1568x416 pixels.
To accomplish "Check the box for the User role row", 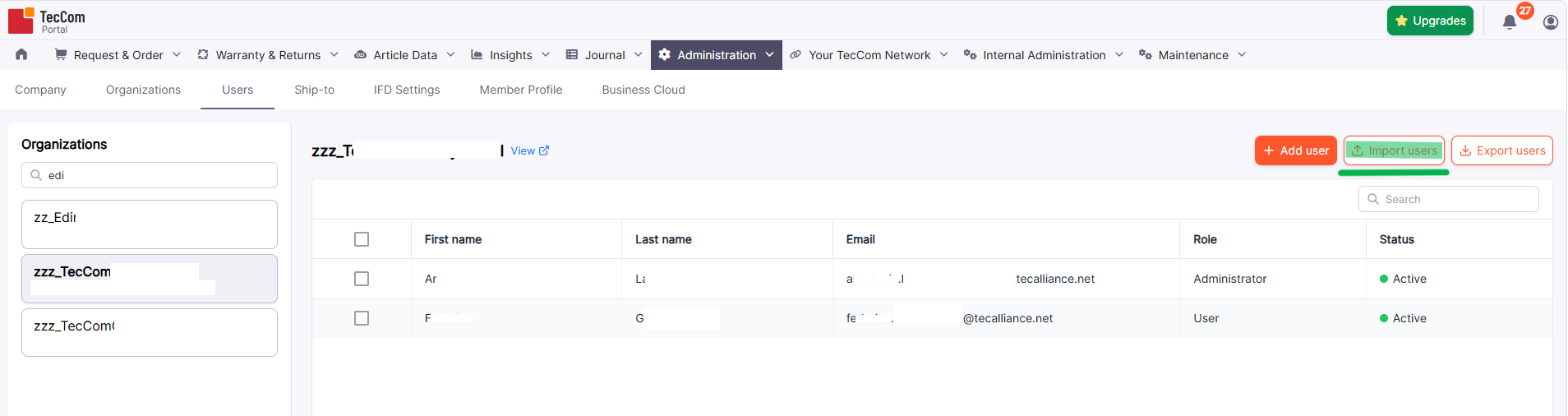I will click(362, 318).
